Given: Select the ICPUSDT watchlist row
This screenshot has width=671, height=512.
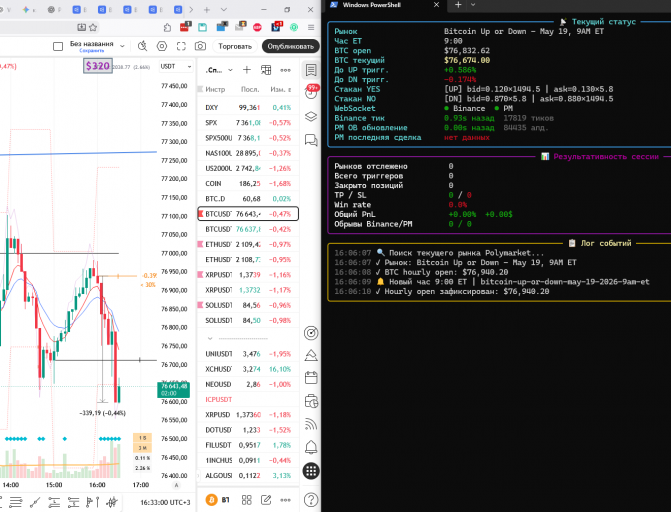Looking at the screenshot, I should (x=248, y=399).
